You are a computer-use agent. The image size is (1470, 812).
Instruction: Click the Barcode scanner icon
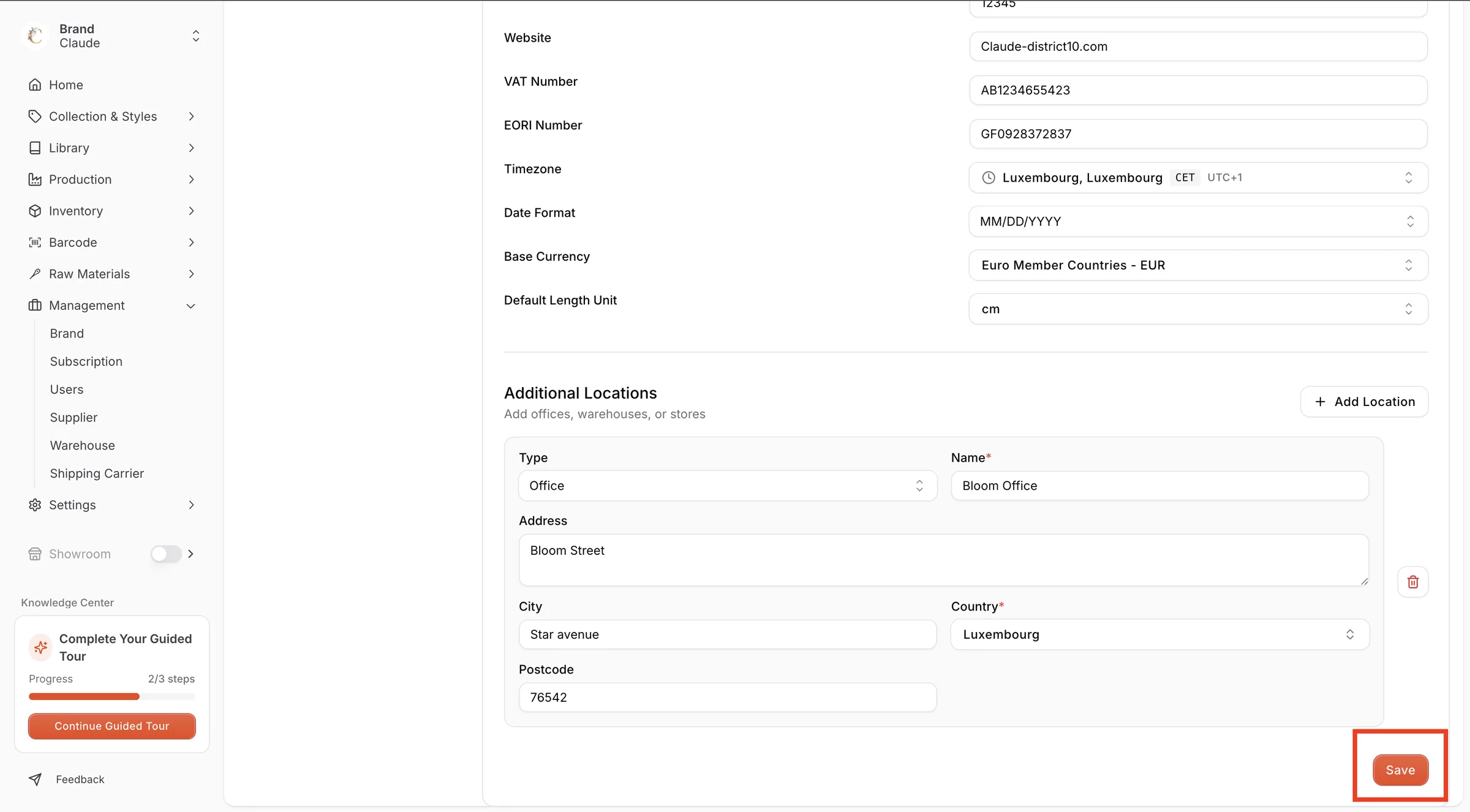35,242
